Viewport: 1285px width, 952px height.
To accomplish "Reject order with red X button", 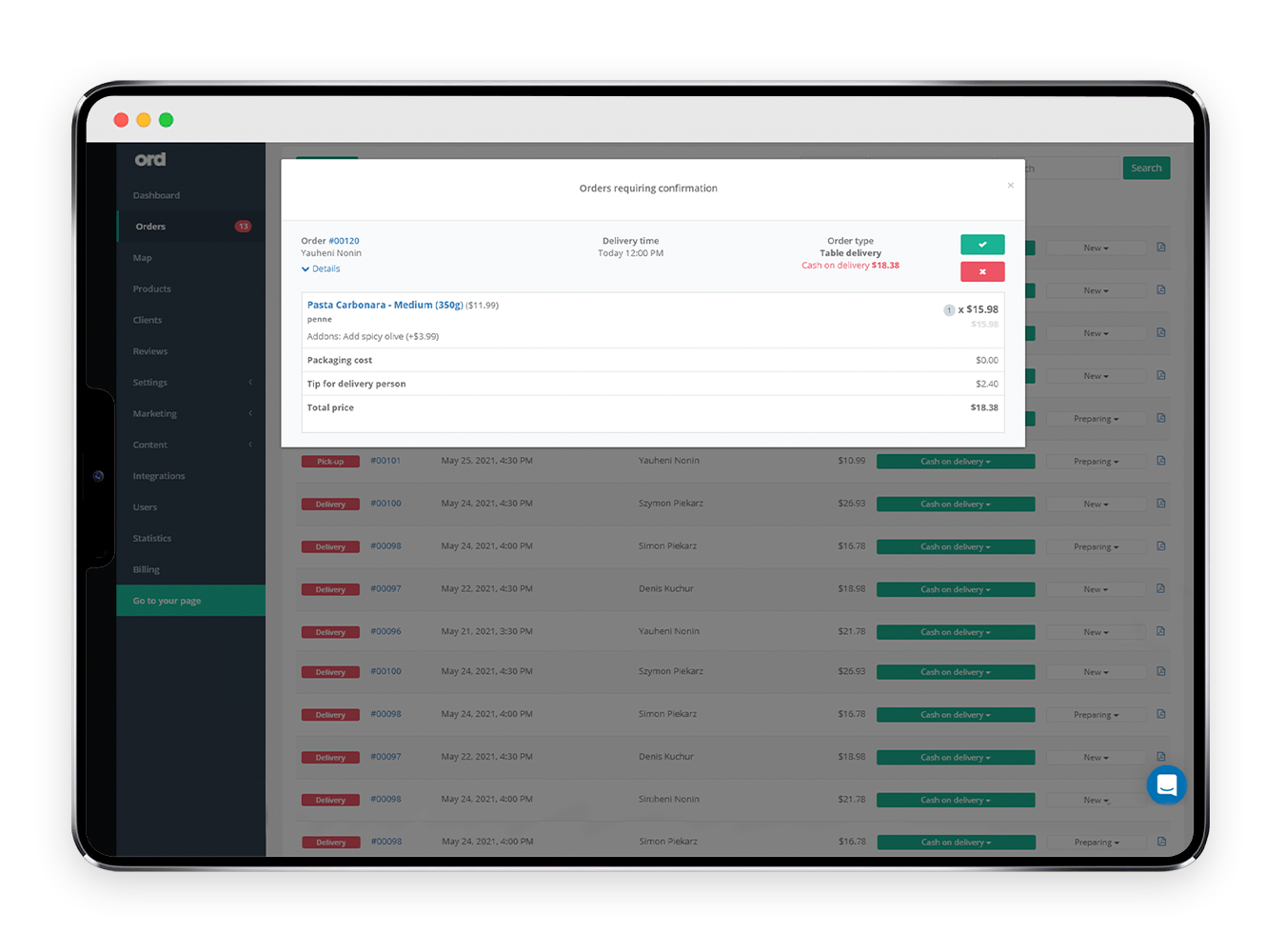I will [982, 272].
